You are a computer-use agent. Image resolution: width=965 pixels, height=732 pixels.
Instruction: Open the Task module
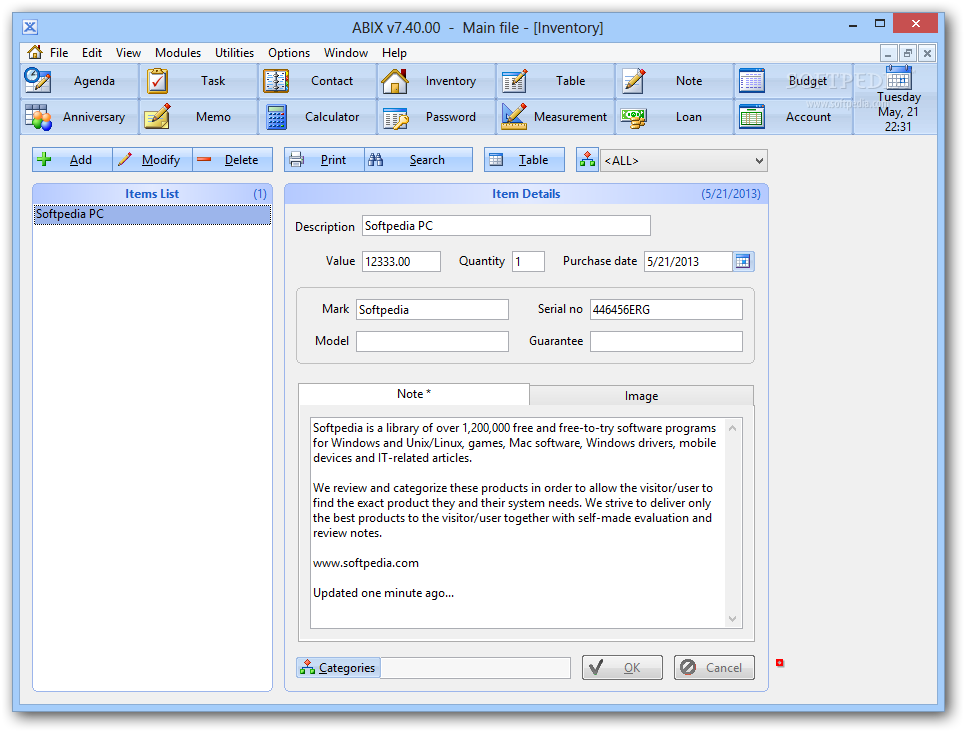click(x=198, y=81)
